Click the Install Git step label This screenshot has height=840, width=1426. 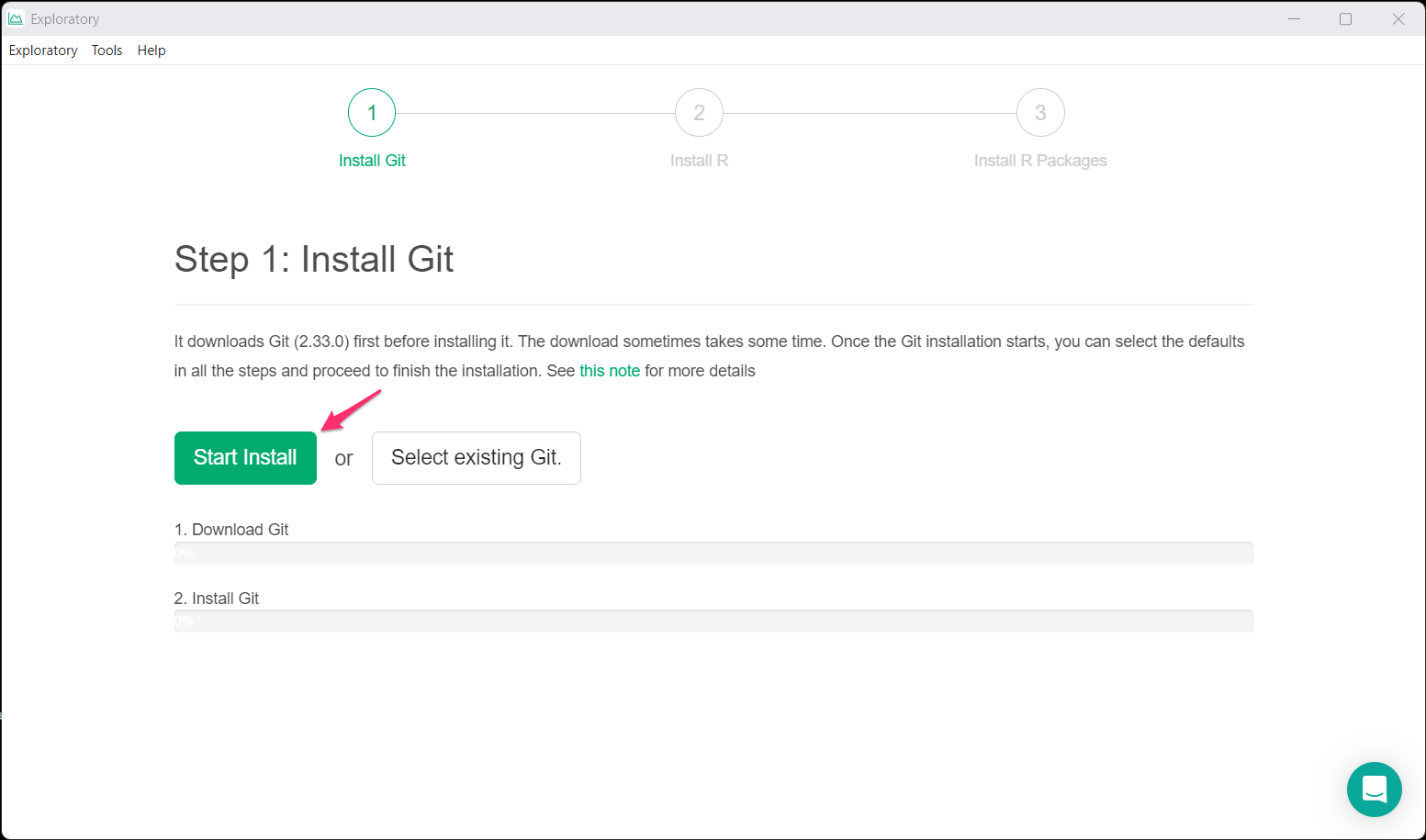(372, 161)
